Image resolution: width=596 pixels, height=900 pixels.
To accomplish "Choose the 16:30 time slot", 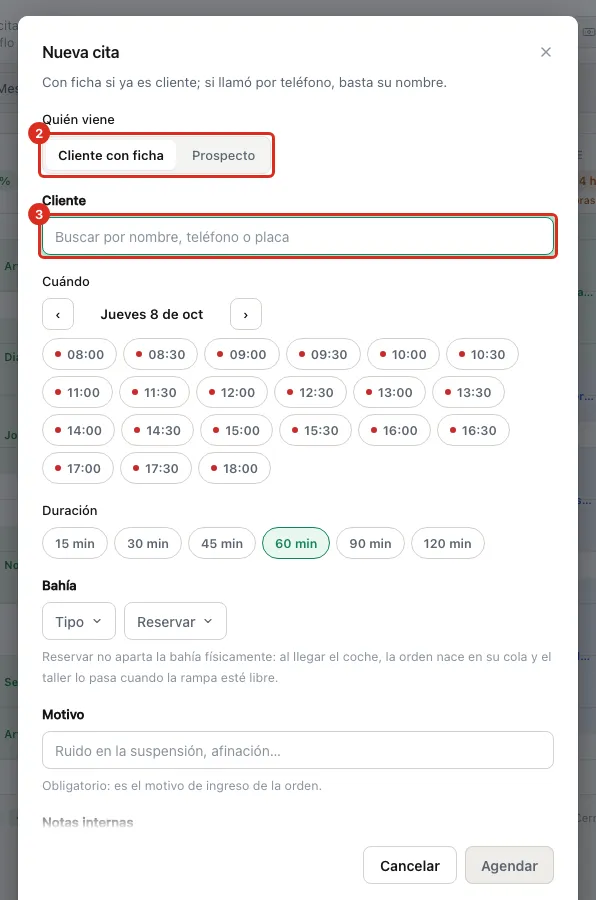I will click(473, 430).
